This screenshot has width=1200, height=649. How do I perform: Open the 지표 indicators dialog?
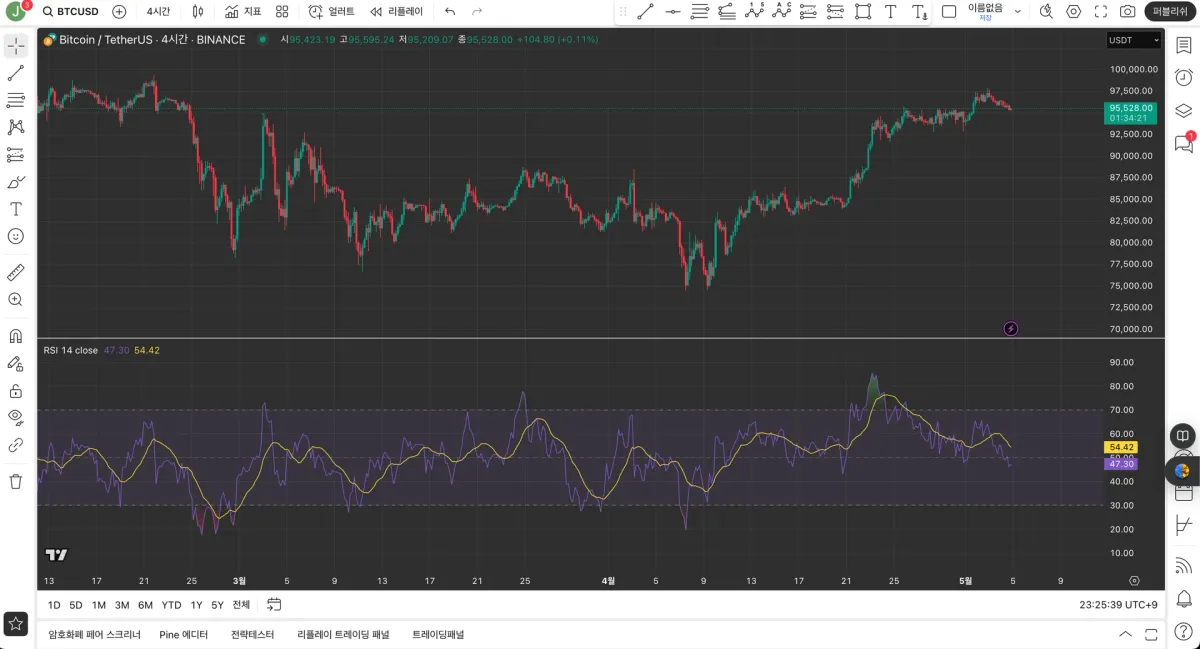point(243,12)
